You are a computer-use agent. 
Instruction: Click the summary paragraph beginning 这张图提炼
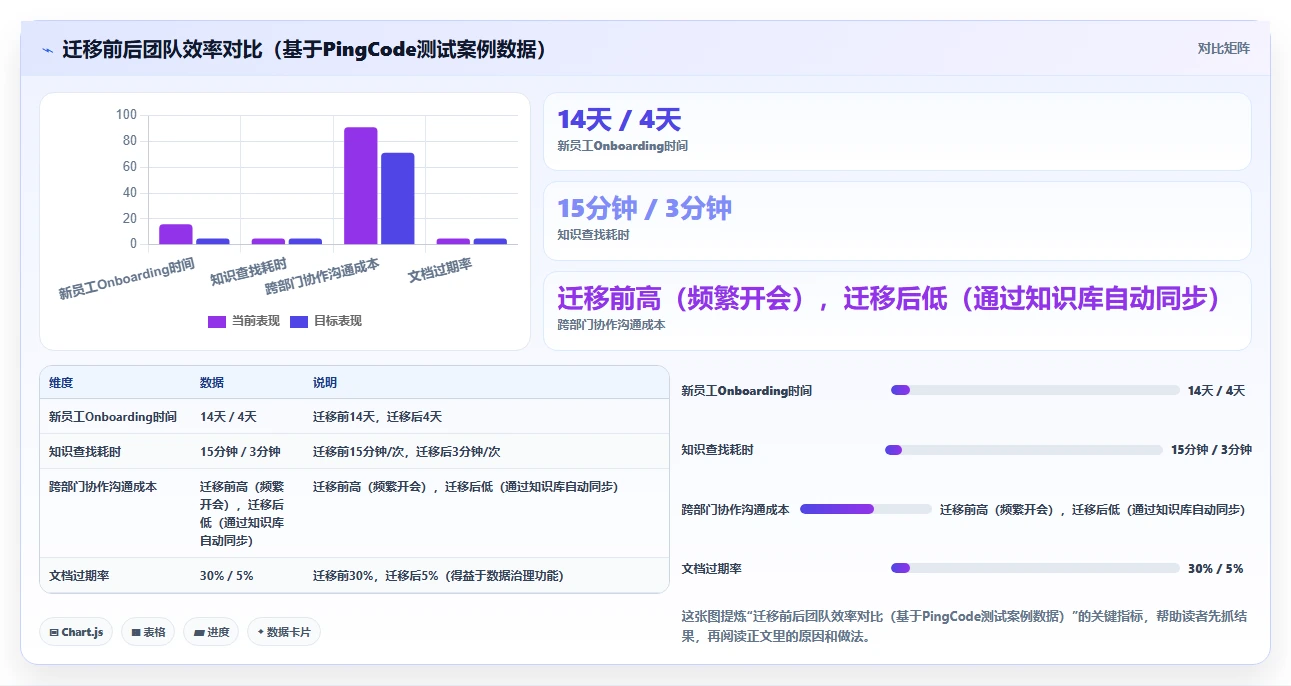(964, 626)
